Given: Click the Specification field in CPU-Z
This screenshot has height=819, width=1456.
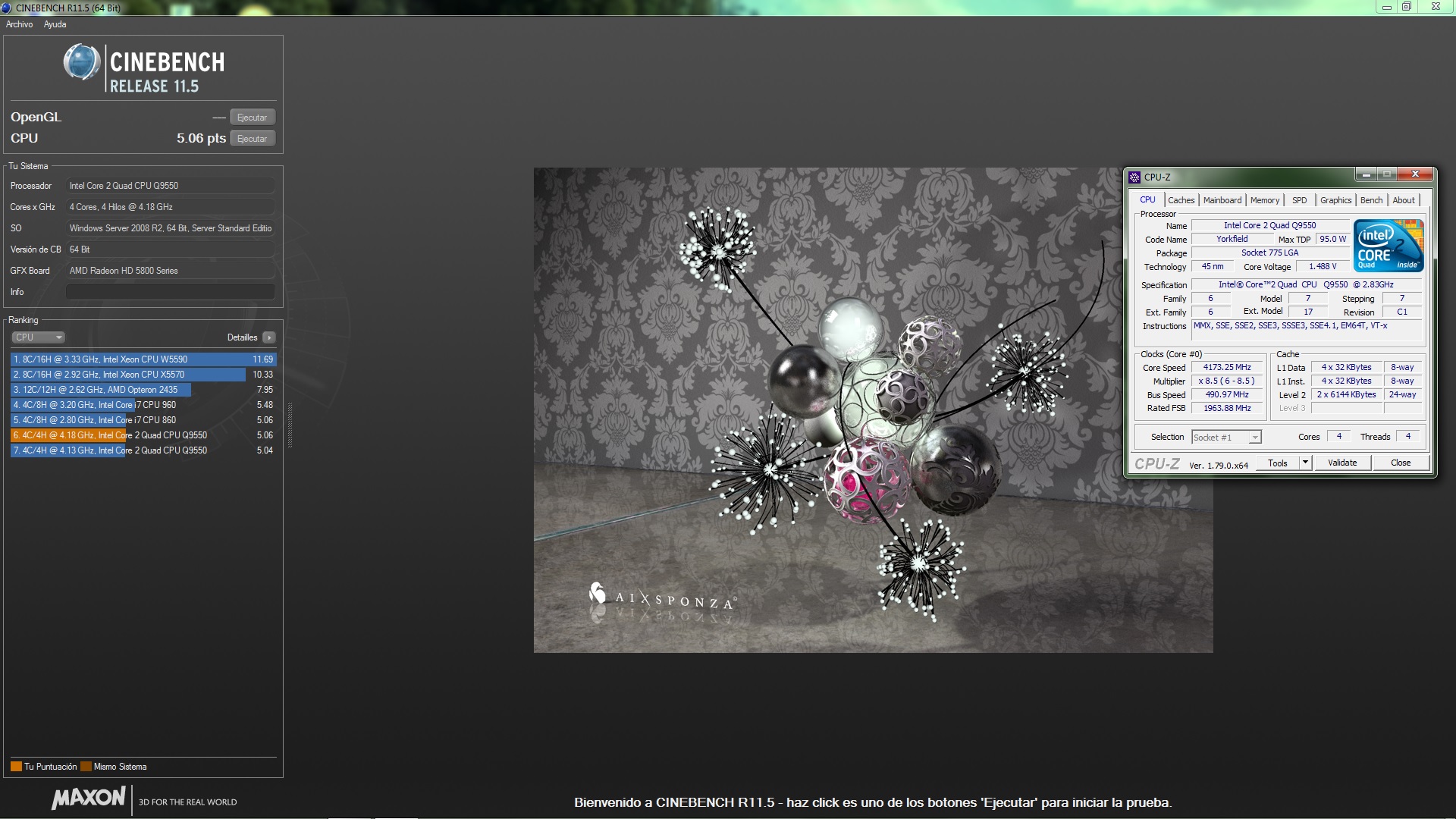Looking at the screenshot, I should click(x=1306, y=285).
